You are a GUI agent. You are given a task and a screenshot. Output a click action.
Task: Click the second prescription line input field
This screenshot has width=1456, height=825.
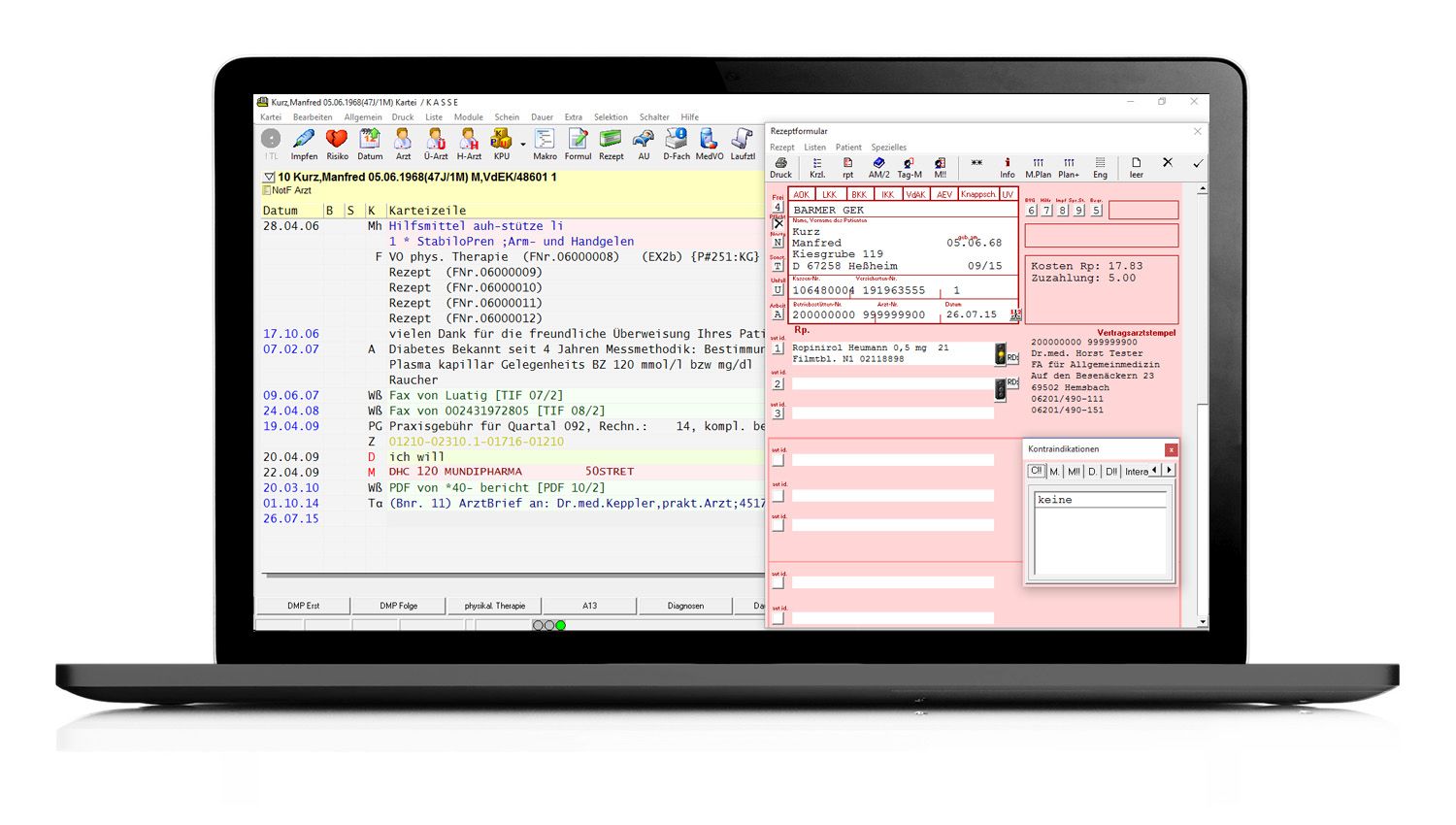(x=891, y=385)
